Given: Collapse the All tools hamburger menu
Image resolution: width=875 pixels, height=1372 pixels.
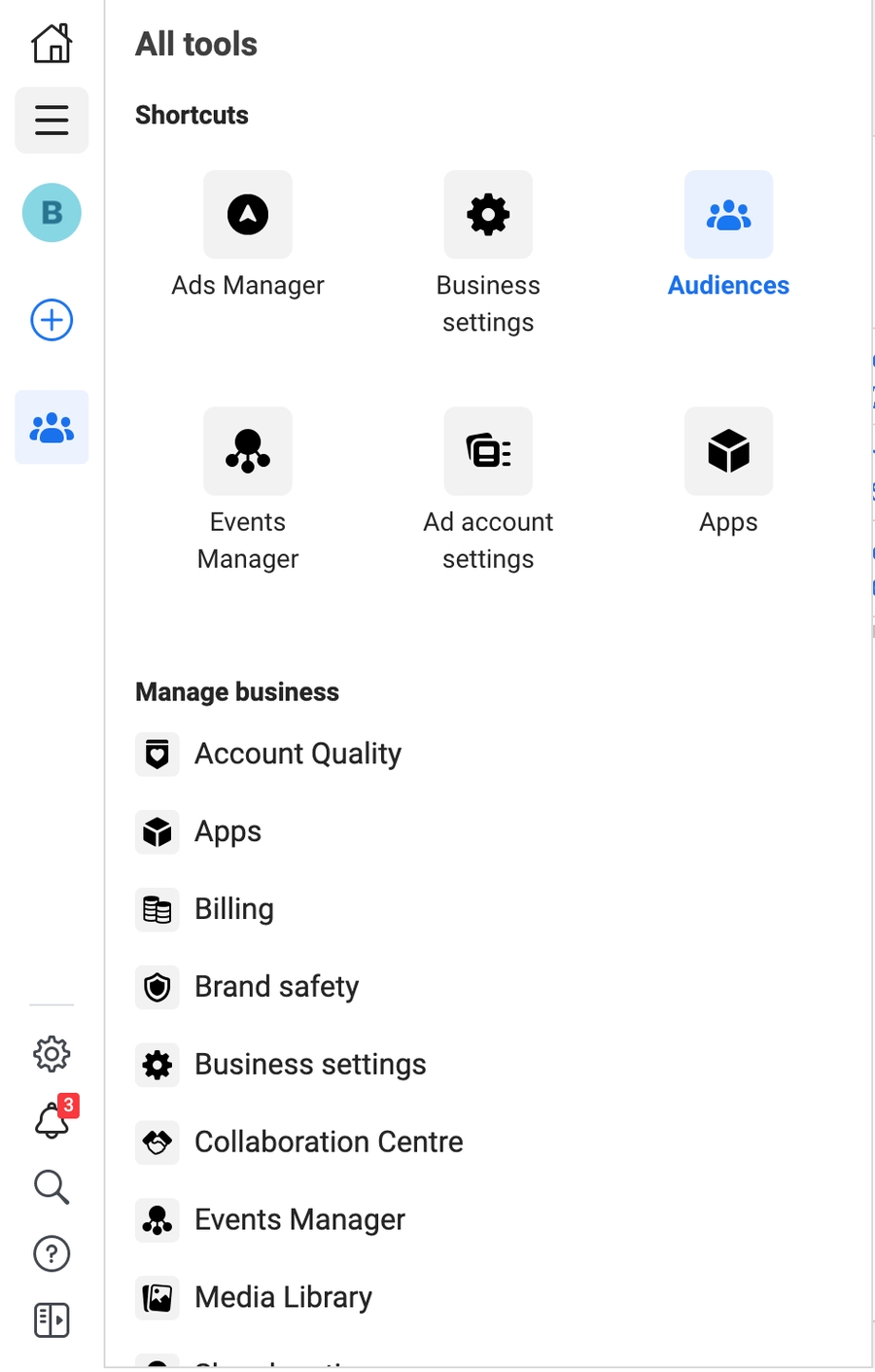Looking at the screenshot, I should [52, 121].
